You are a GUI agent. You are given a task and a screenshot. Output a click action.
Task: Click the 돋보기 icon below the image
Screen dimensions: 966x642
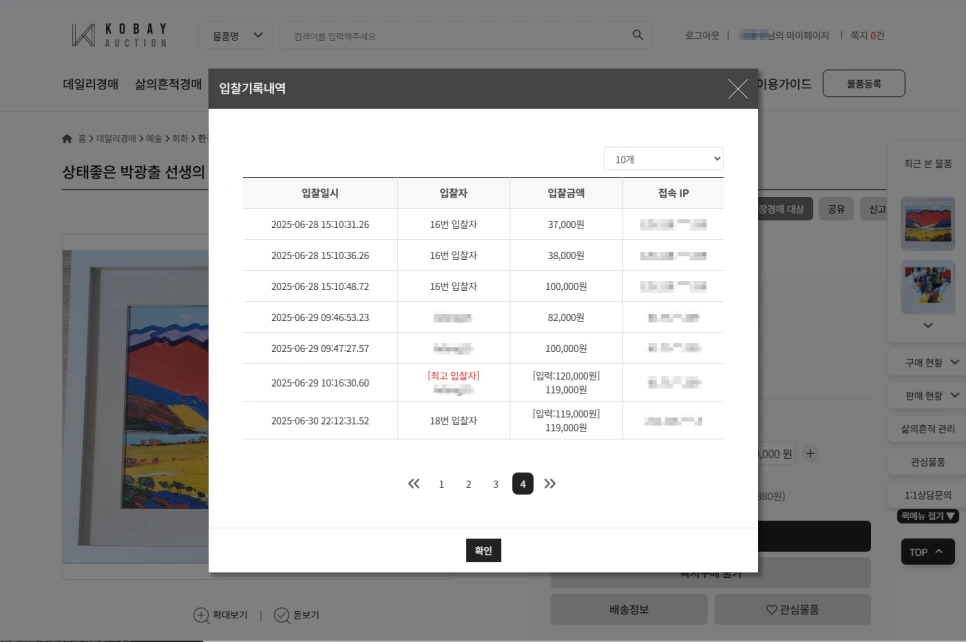point(282,615)
